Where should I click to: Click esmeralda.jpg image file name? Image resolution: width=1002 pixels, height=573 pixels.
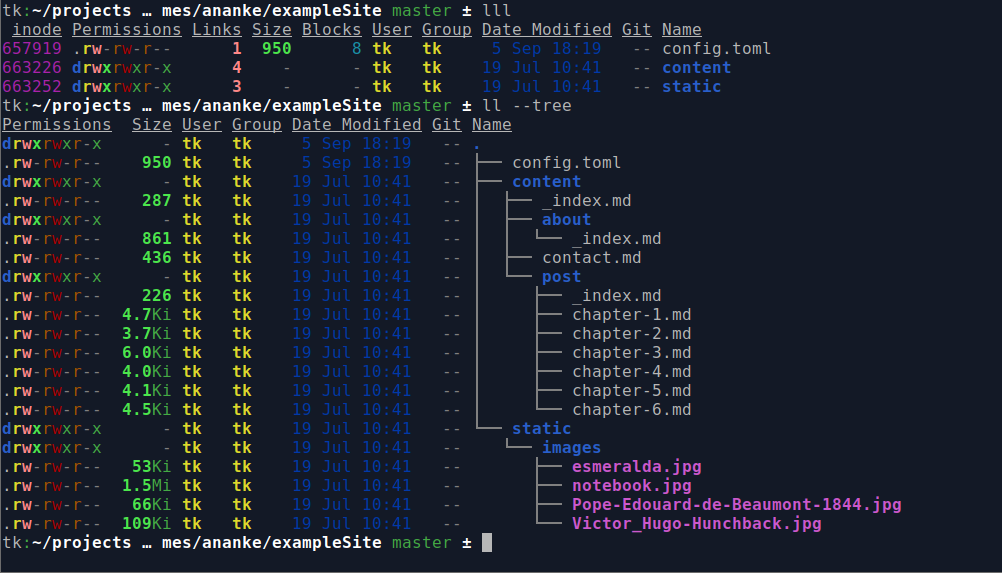click(636, 467)
